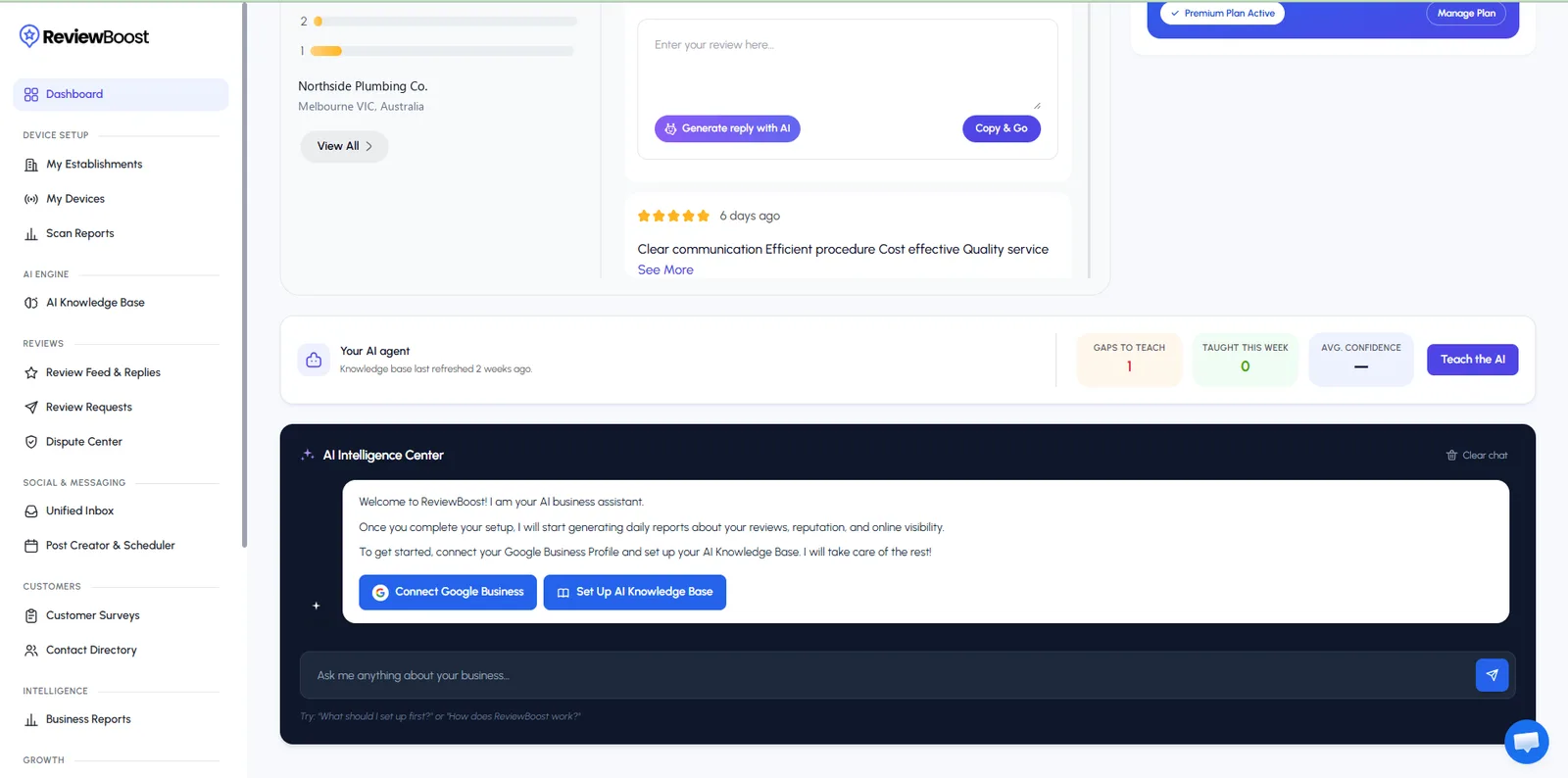Viewport: 1568px width, 778px height.
Task: Click the Review Requests paper-plane icon
Action: pyautogui.click(x=31, y=408)
